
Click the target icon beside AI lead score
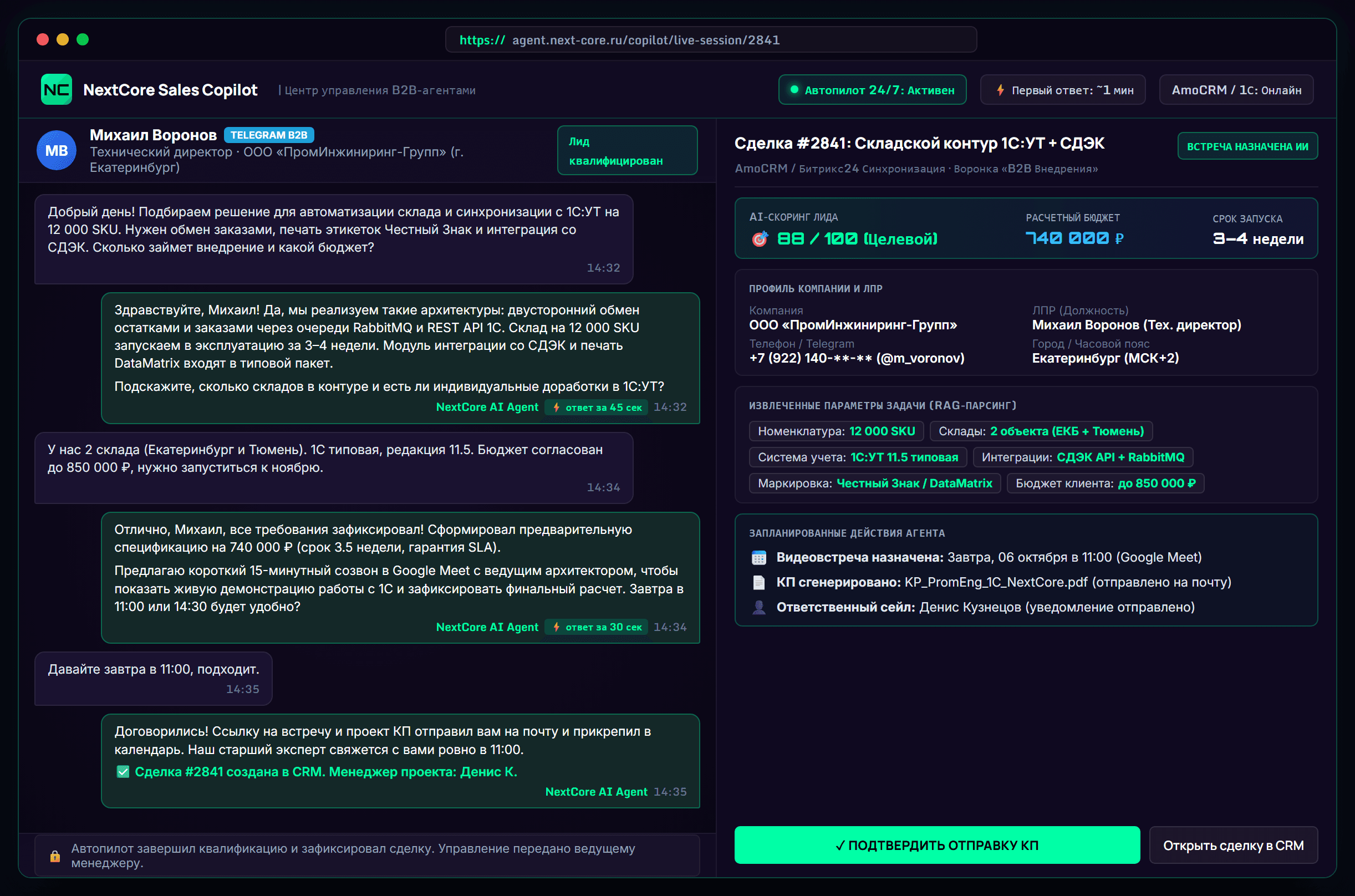pos(759,239)
